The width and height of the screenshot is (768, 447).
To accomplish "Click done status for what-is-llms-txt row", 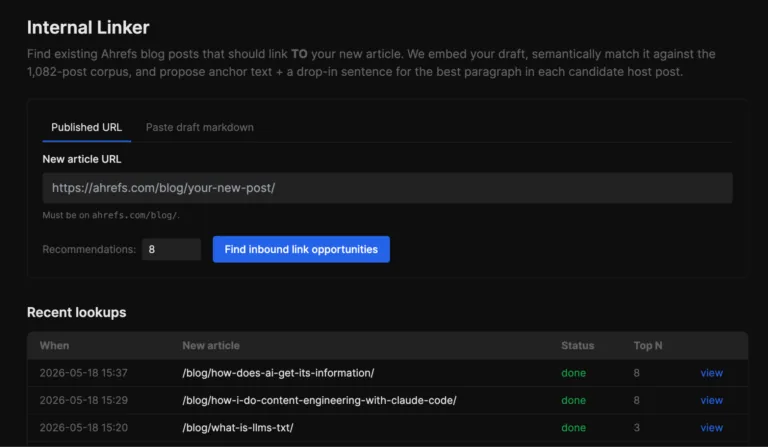I will (x=574, y=428).
